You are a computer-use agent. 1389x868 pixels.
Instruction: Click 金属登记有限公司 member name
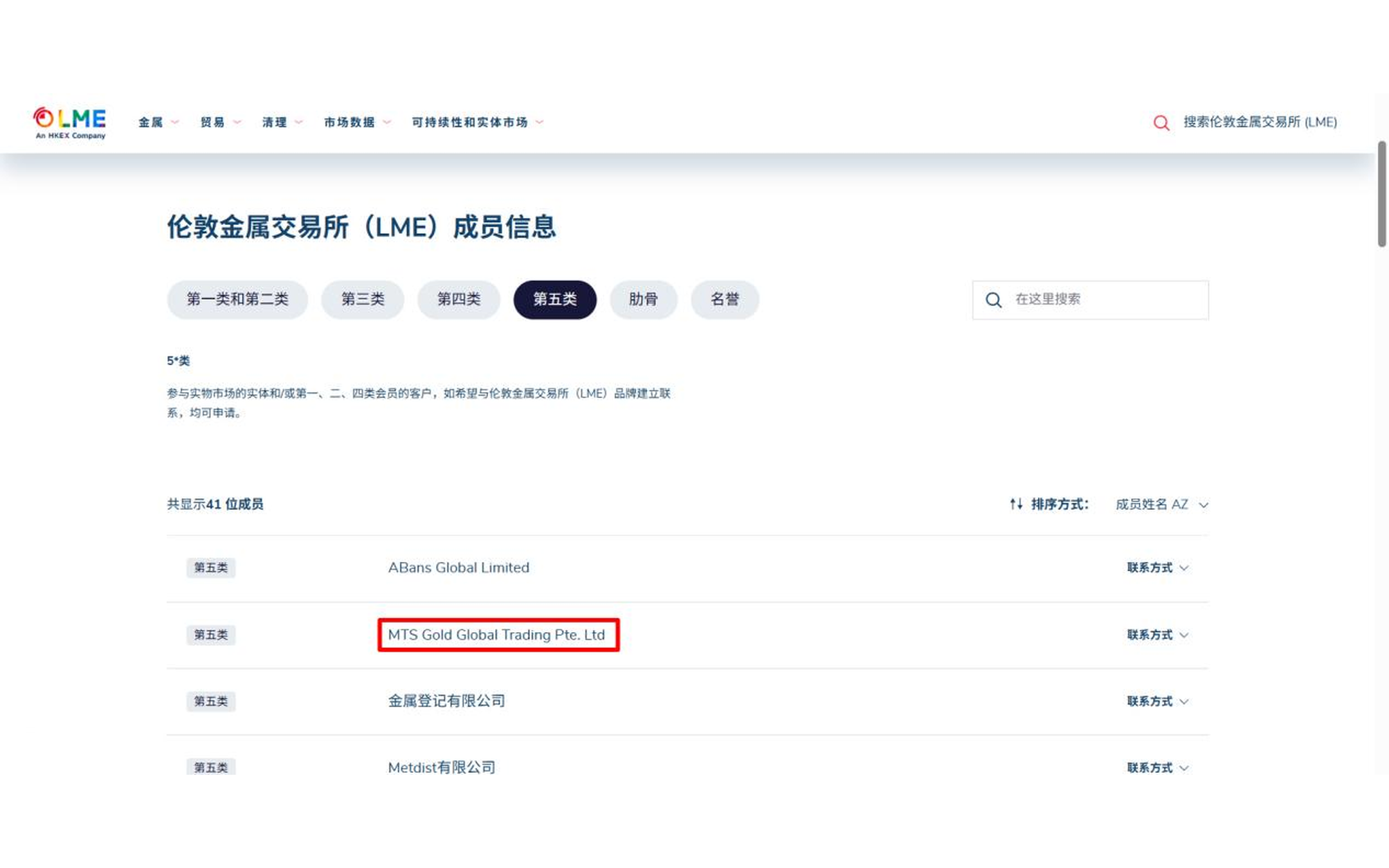(x=446, y=701)
